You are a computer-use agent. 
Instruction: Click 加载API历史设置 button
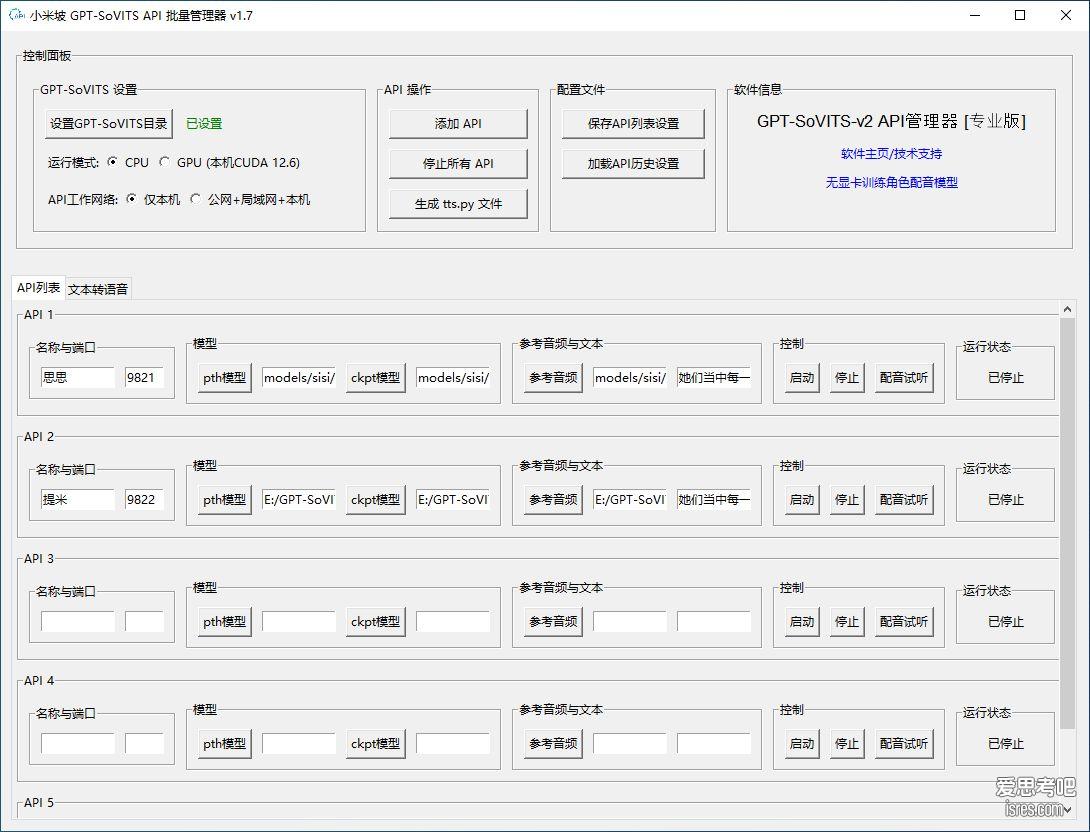click(x=633, y=163)
